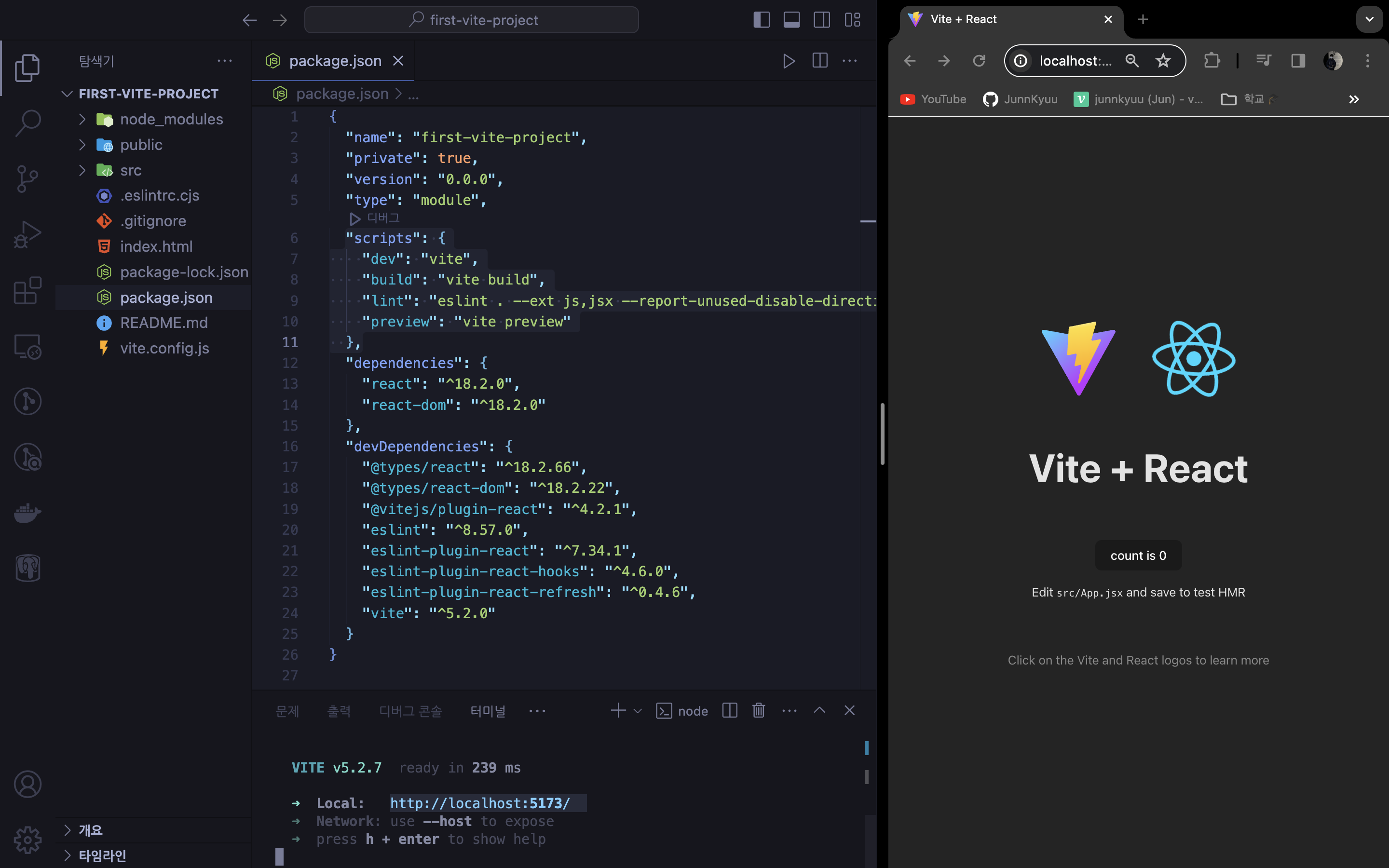
Task: Switch to the 문제 panel tab
Action: point(287,711)
